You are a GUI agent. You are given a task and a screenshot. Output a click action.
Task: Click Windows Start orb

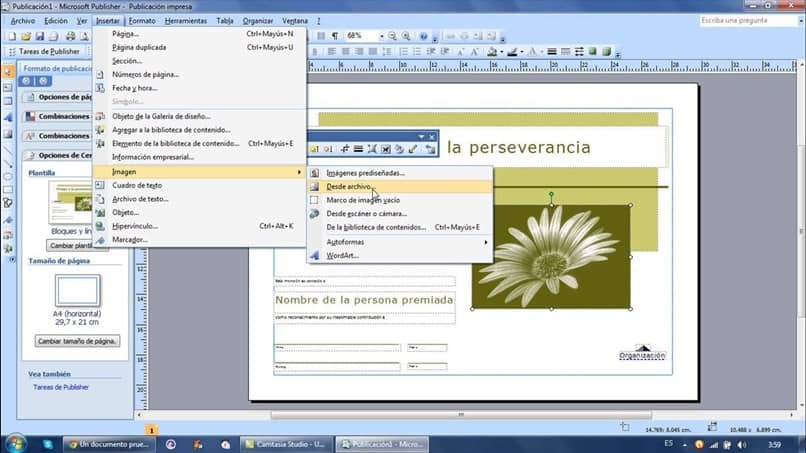pos(15,444)
